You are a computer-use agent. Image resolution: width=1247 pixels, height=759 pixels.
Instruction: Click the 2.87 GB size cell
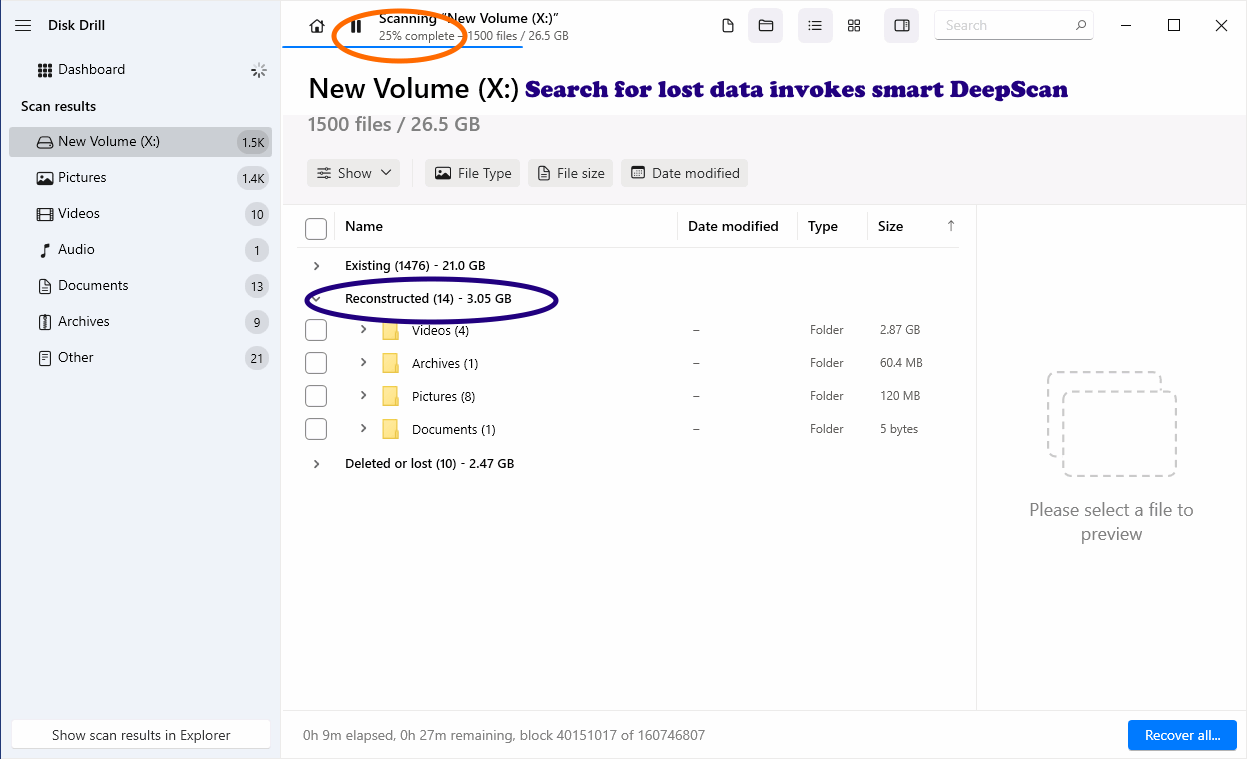click(x=900, y=330)
